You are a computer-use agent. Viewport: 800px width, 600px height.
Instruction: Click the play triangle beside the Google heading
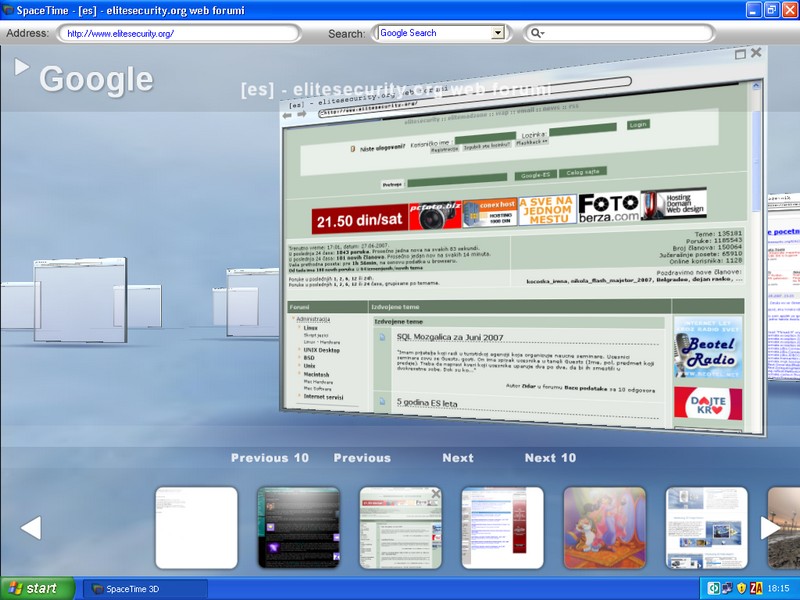coord(21,66)
